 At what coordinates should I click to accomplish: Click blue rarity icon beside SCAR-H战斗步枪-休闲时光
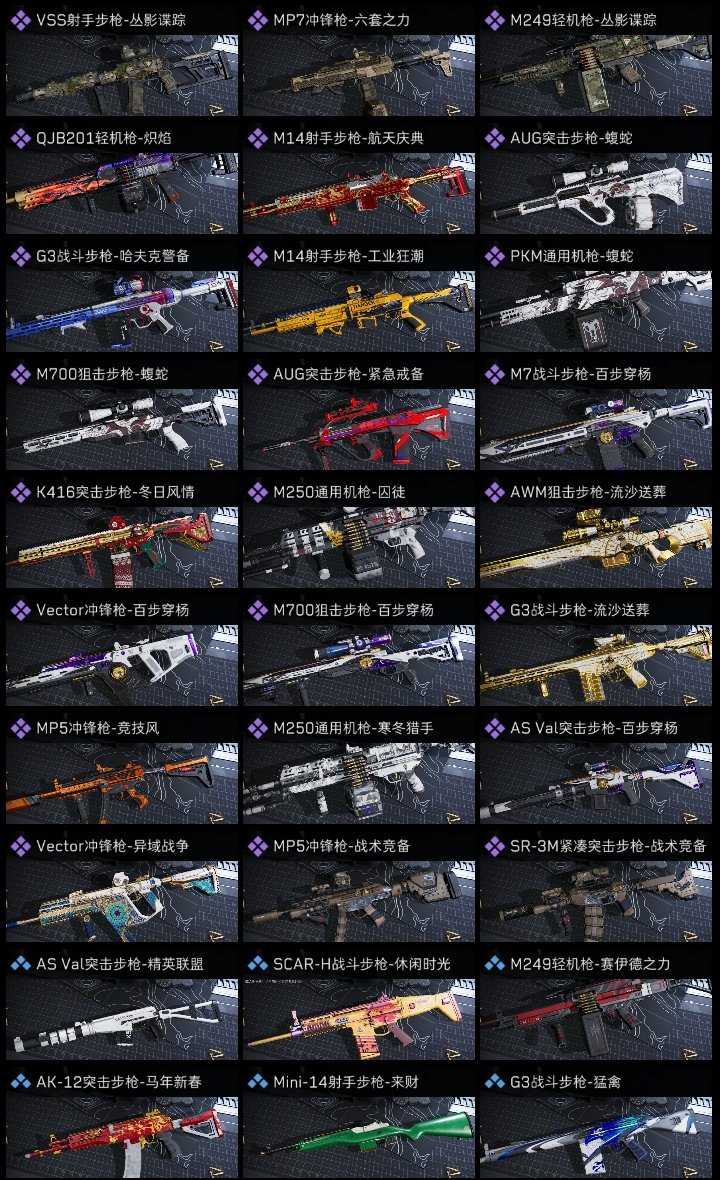pos(257,964)
